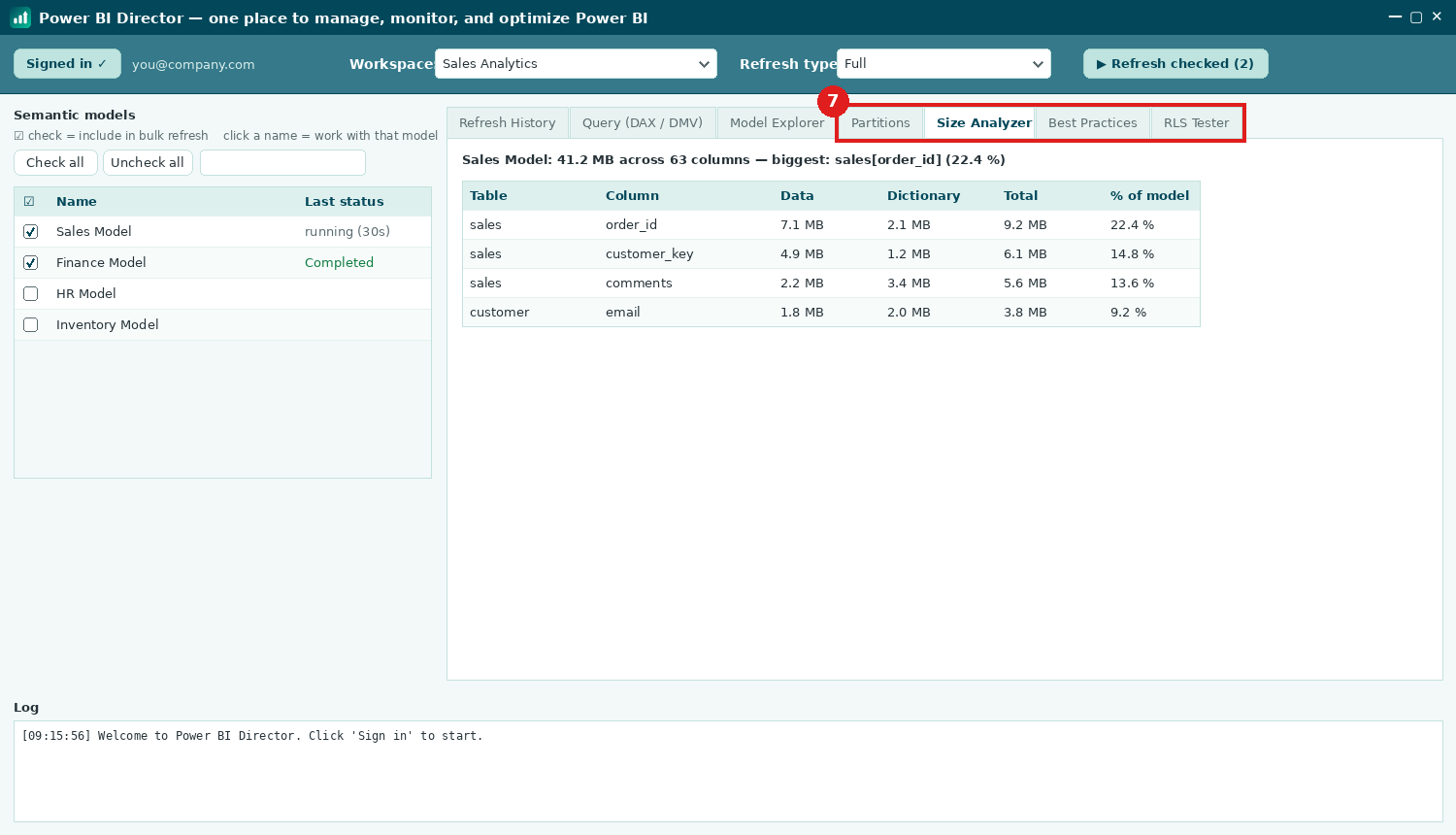Click the Check all button

coord(55,162)
